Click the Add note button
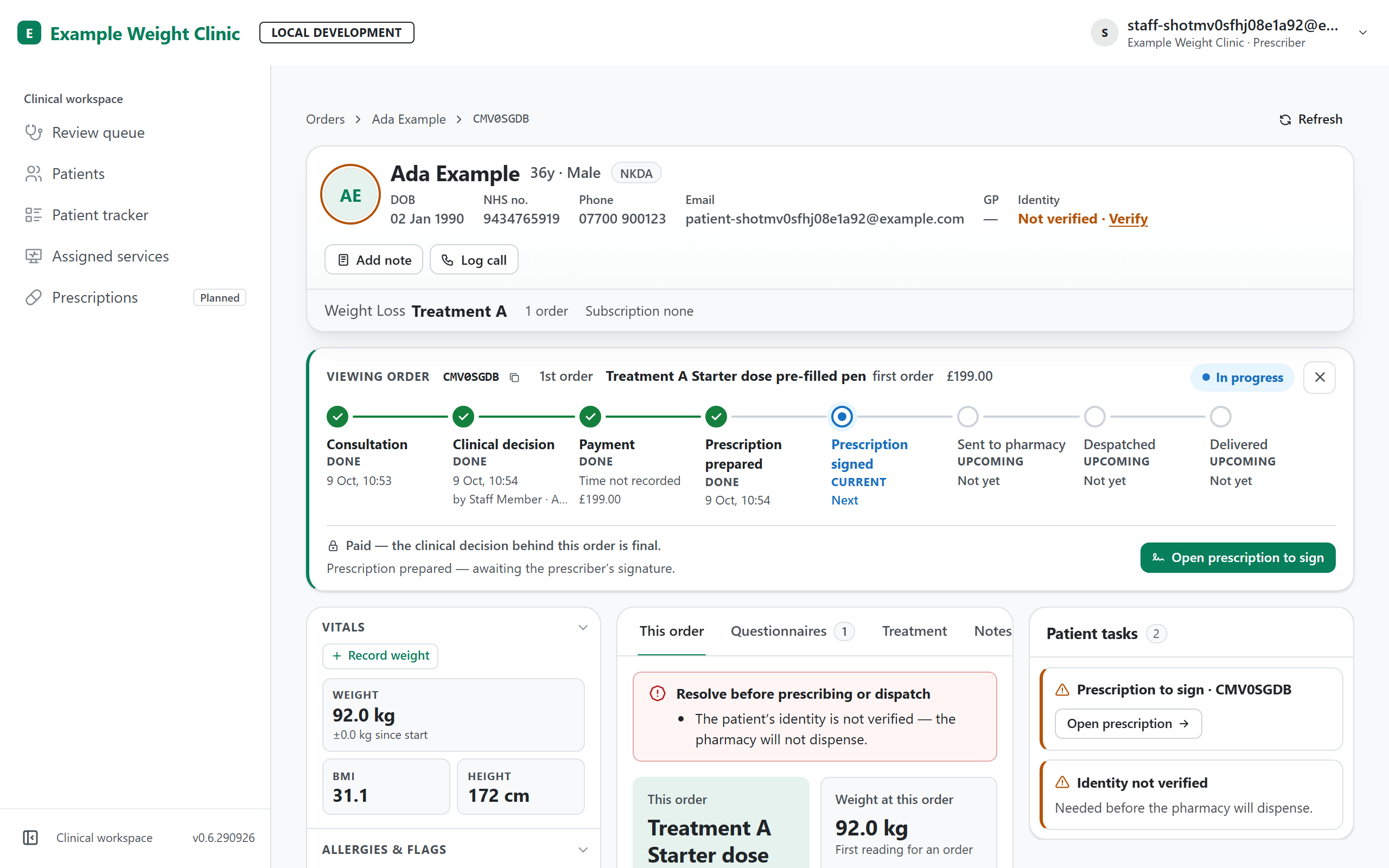 (374, 260)
